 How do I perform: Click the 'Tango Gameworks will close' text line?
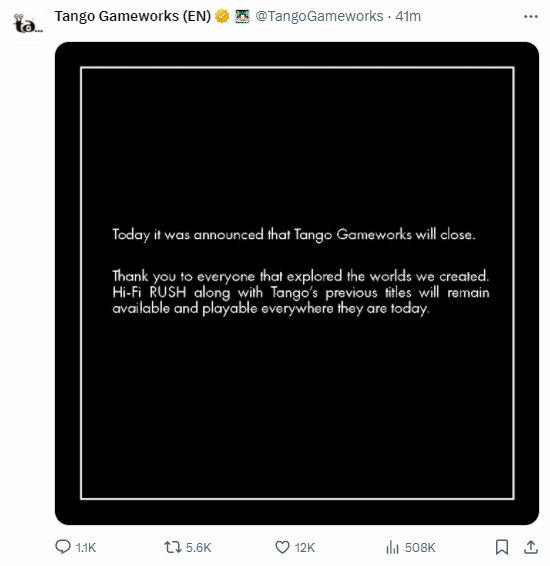294,235
